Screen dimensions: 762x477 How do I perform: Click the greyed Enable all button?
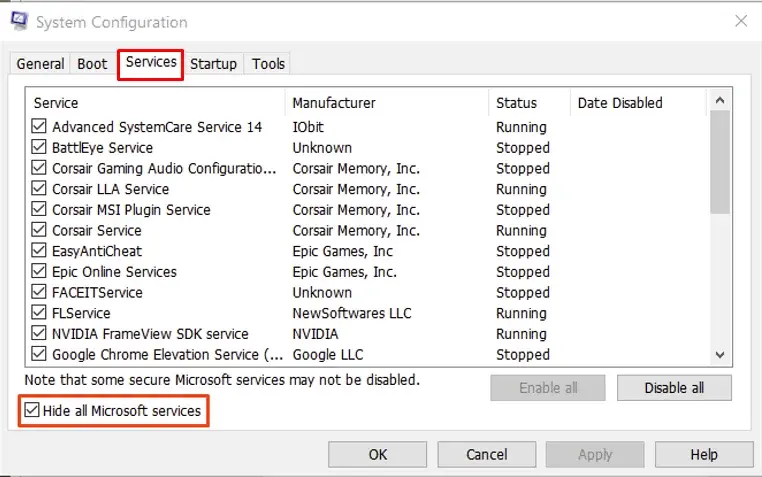click(x=548, y=388)
